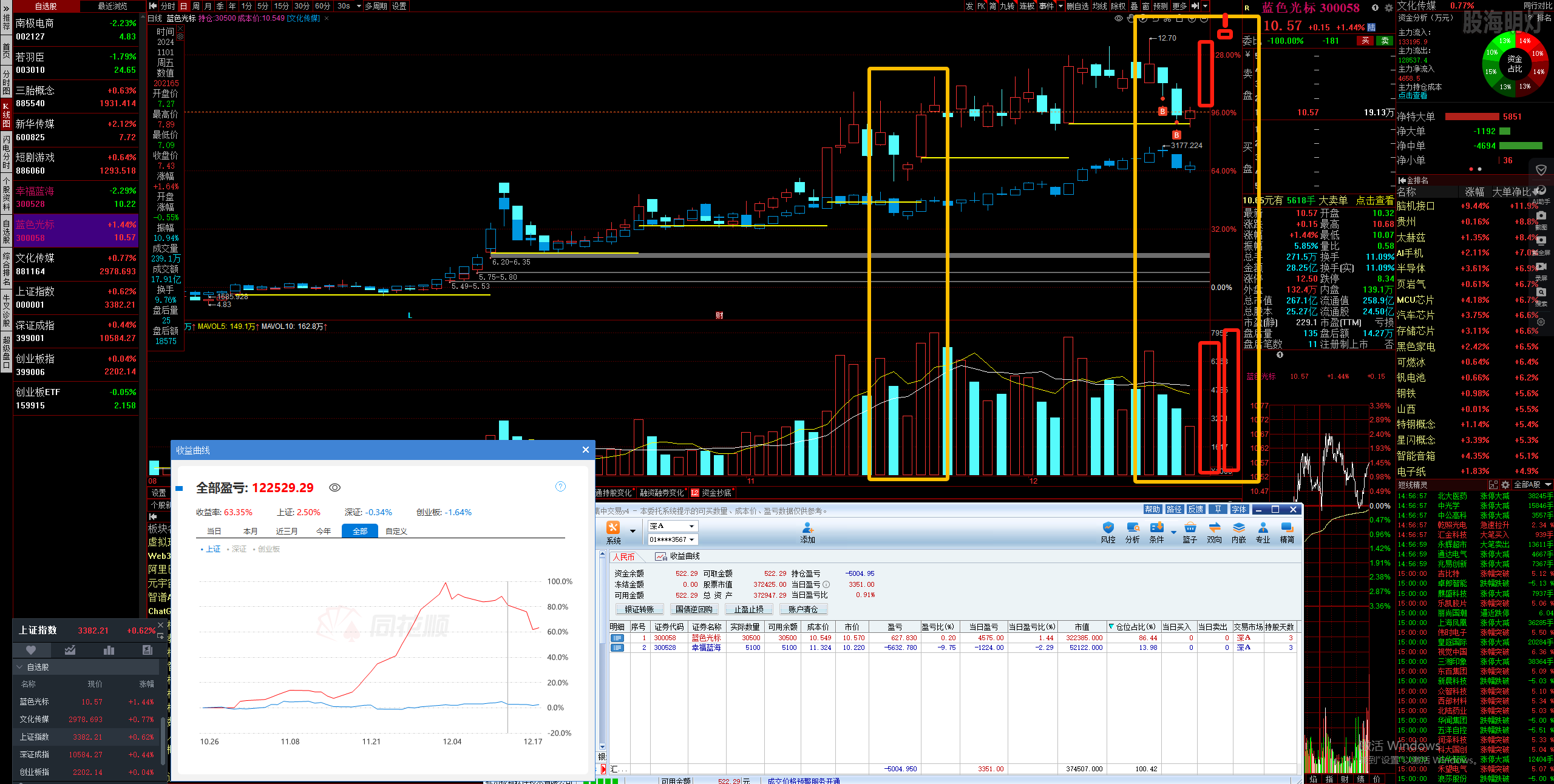Toggle profit visibility eye in 收益曲线 dialog
The image size is (1554, 784).
(x=334, y=487)
